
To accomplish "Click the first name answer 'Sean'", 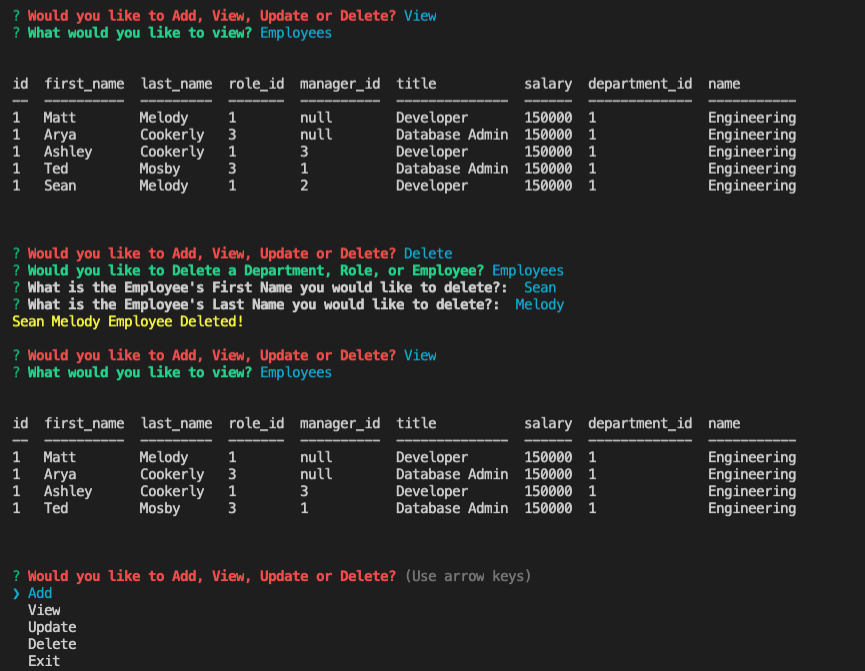I will [x=540, y=287].
